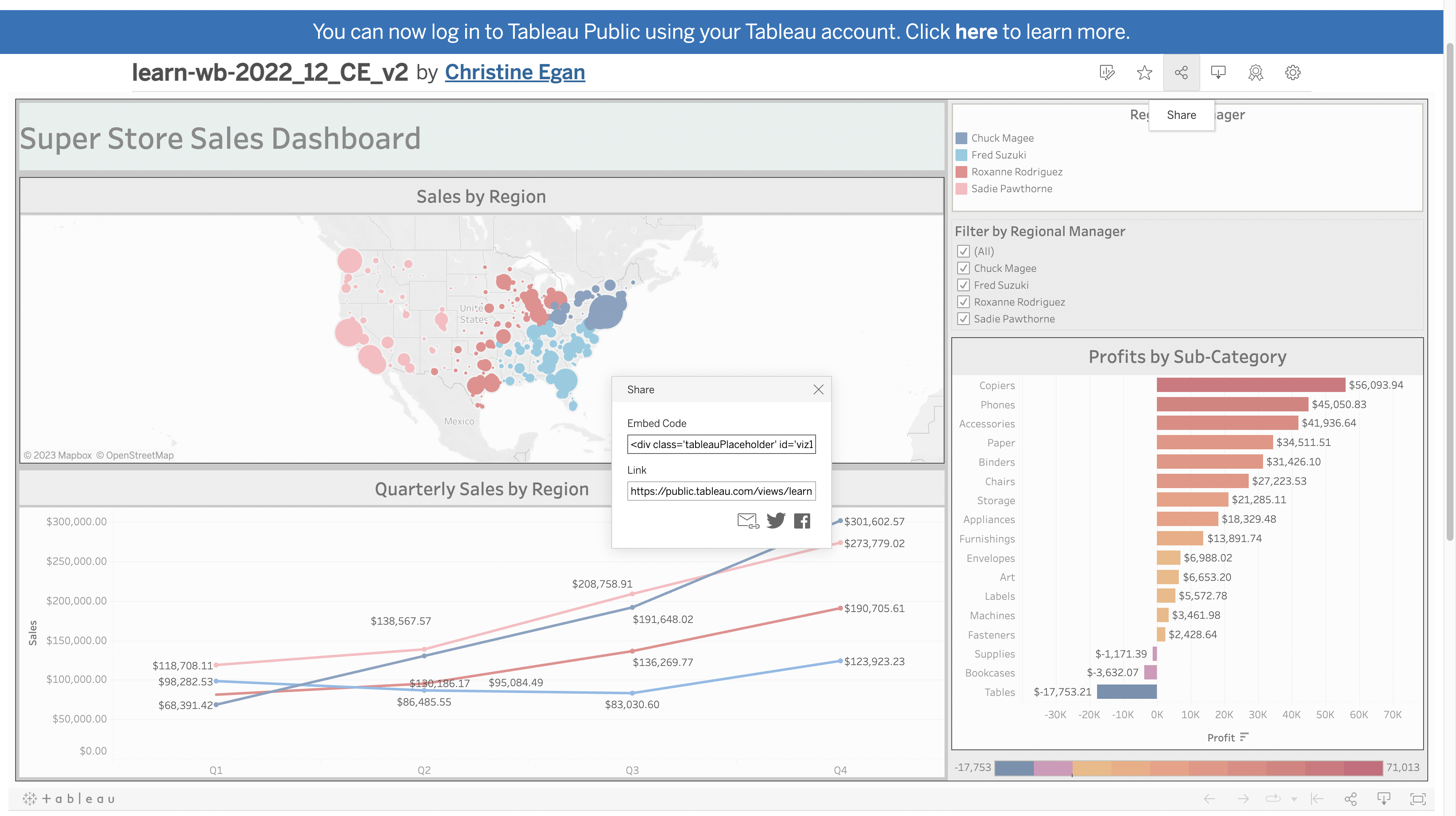Click the 'here' link in blue banner
1456x816 pixels.
point(976,32)
